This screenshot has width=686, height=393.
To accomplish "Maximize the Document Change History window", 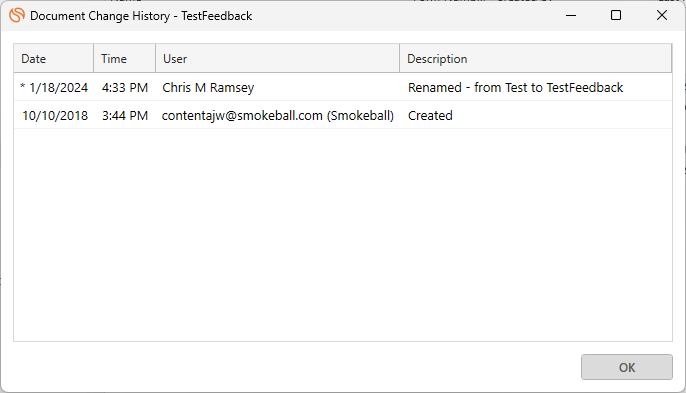I will tap(616, 15).
